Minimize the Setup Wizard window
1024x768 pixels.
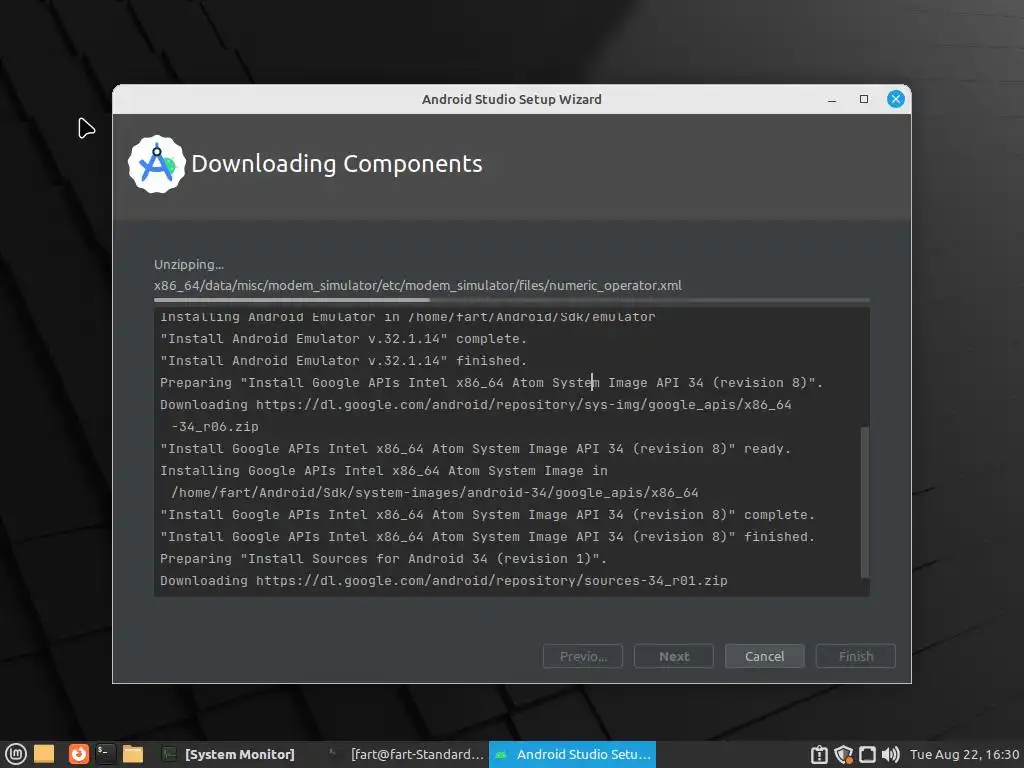[x=831, y=99]
